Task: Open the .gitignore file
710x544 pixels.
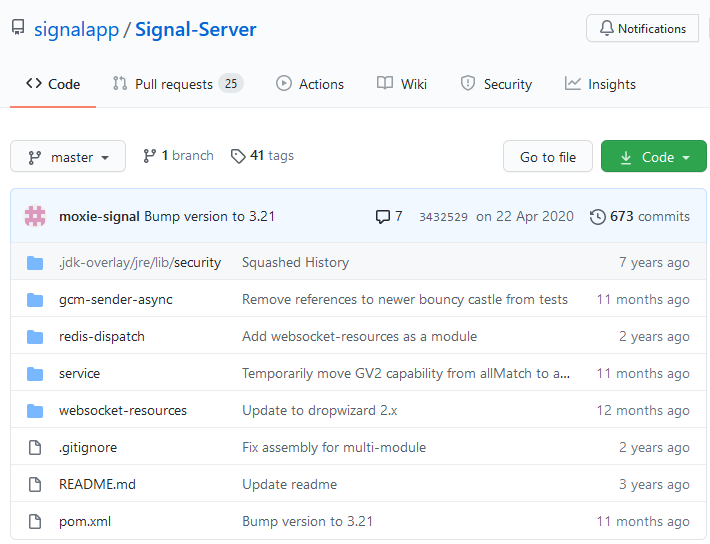Action: [88, 448]
